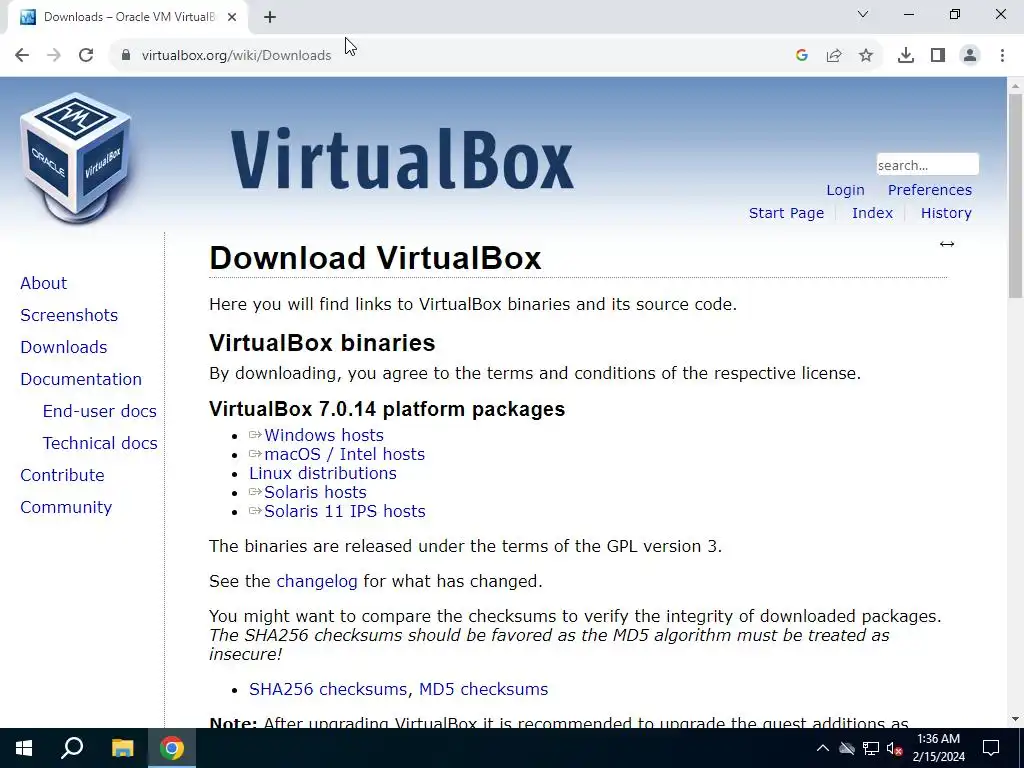
Task: Open About in the sidebar
Action: (44, 283)
